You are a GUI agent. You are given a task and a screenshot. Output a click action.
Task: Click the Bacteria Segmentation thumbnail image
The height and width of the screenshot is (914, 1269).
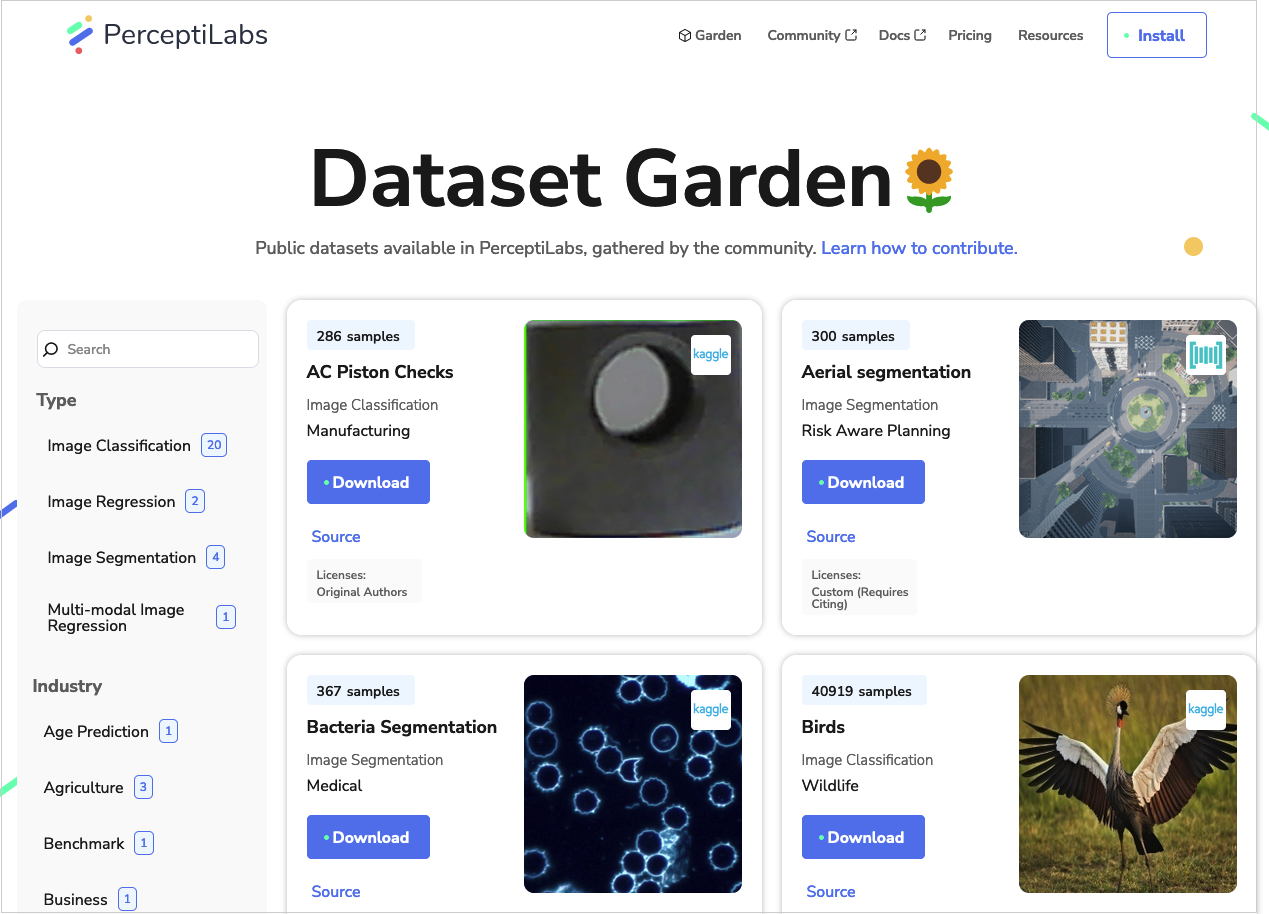point(633,784)
